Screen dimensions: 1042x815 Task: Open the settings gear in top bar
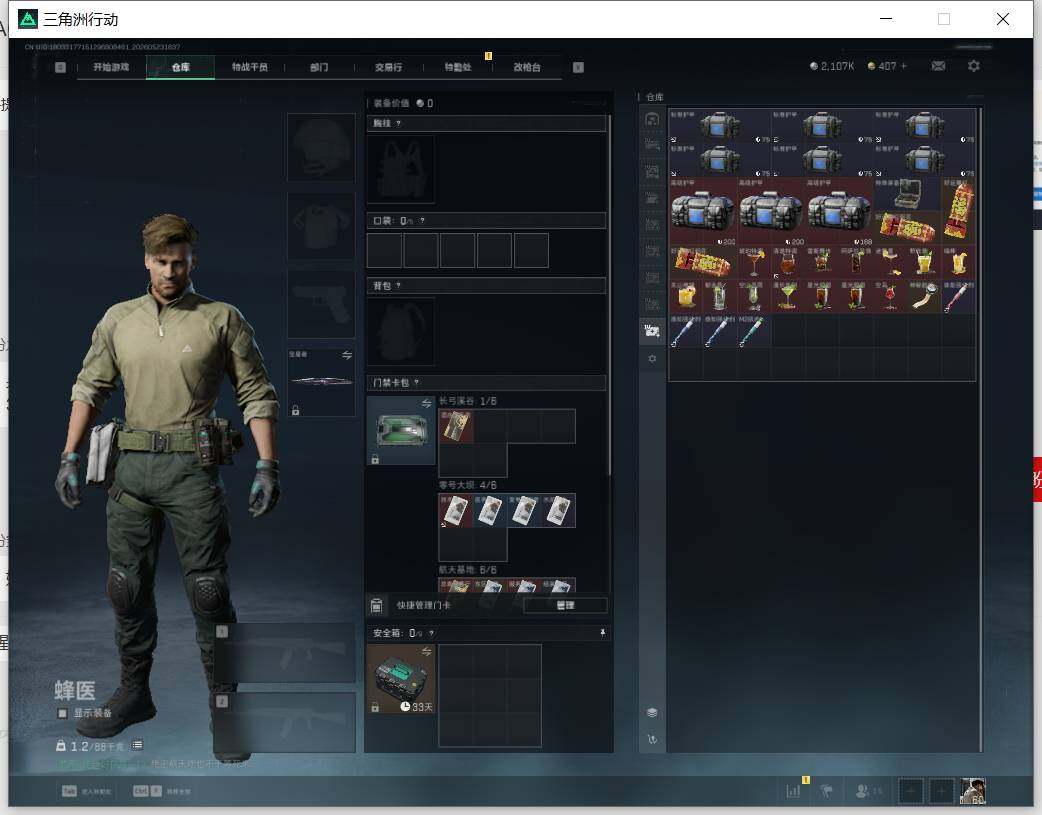974,66
